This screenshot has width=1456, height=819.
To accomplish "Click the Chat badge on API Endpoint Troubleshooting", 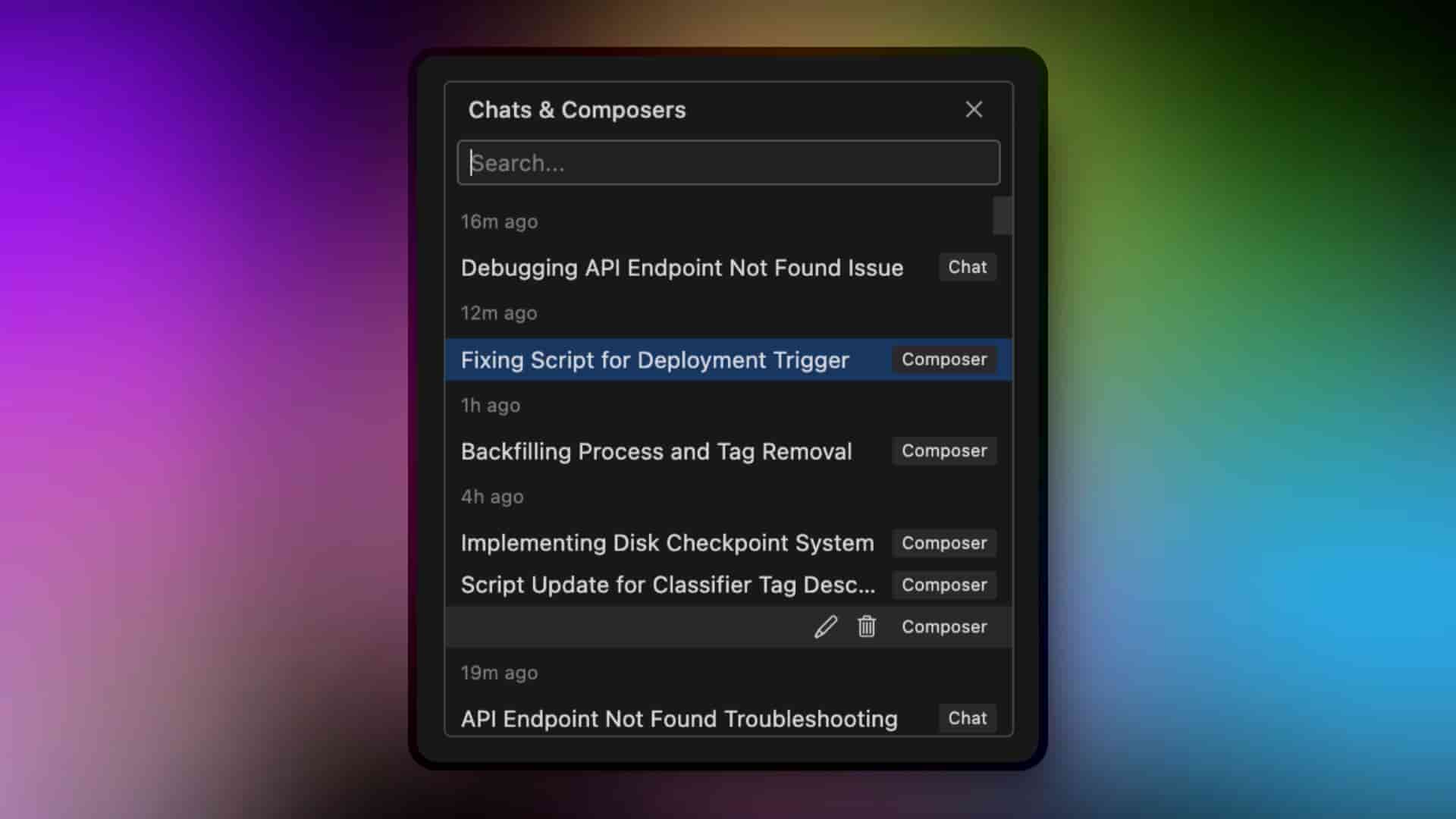I will 966,718.
